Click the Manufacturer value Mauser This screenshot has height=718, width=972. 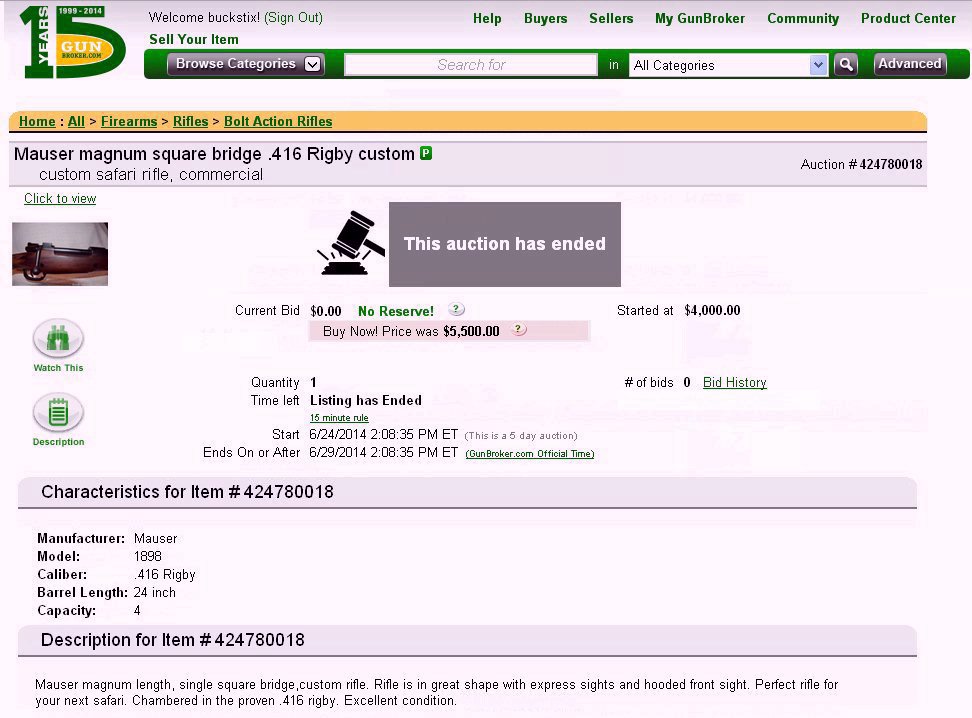coord(156,539)
